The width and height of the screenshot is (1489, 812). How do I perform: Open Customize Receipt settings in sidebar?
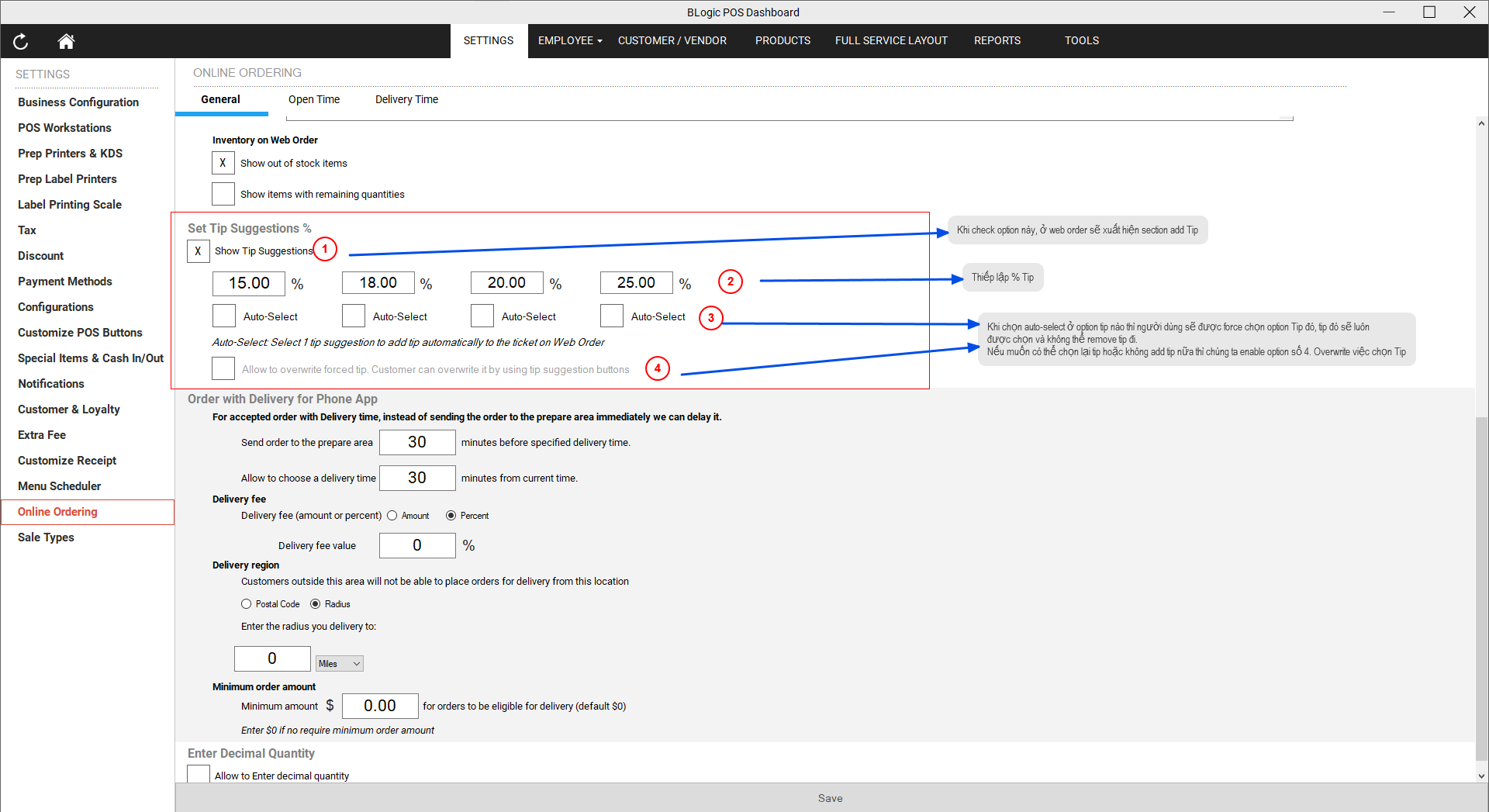coord(67,461)
